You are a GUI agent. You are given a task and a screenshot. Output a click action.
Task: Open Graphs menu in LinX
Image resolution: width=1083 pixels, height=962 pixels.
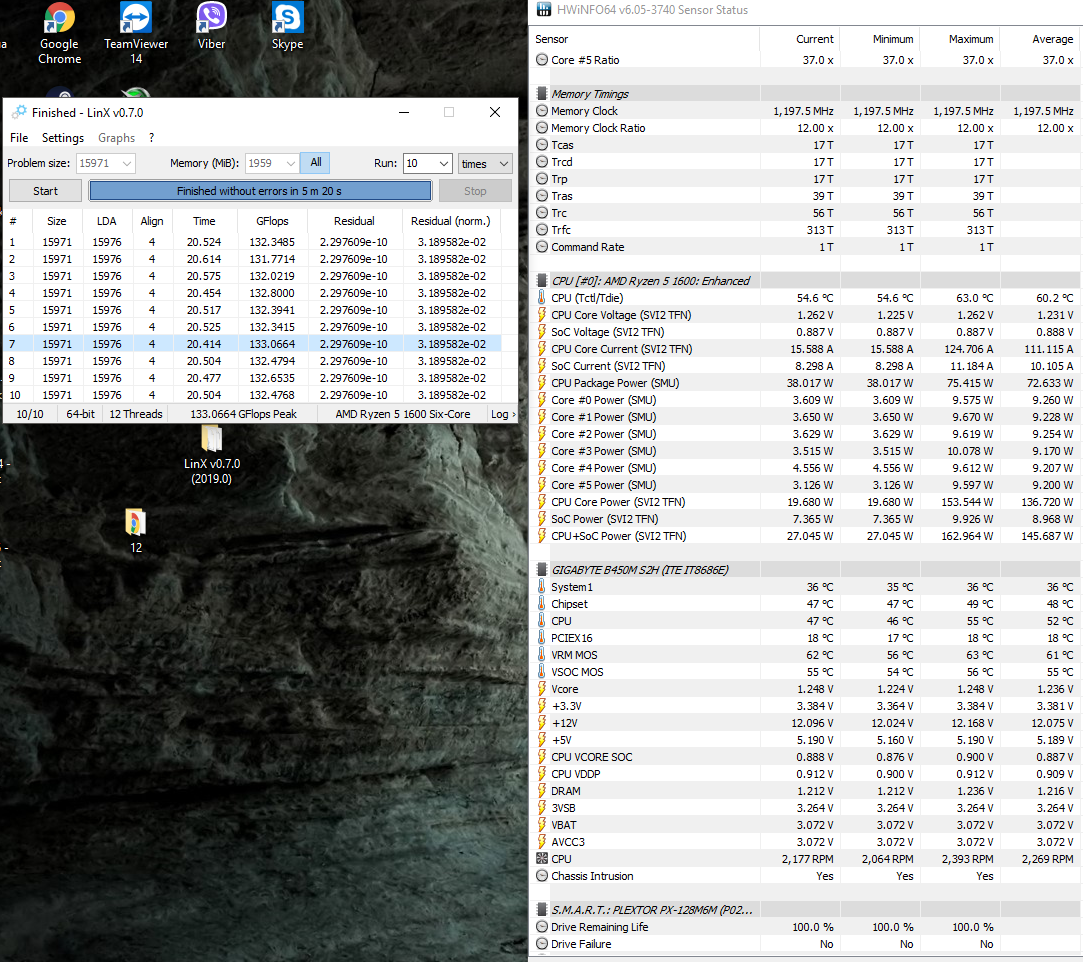tap(117, 137)
